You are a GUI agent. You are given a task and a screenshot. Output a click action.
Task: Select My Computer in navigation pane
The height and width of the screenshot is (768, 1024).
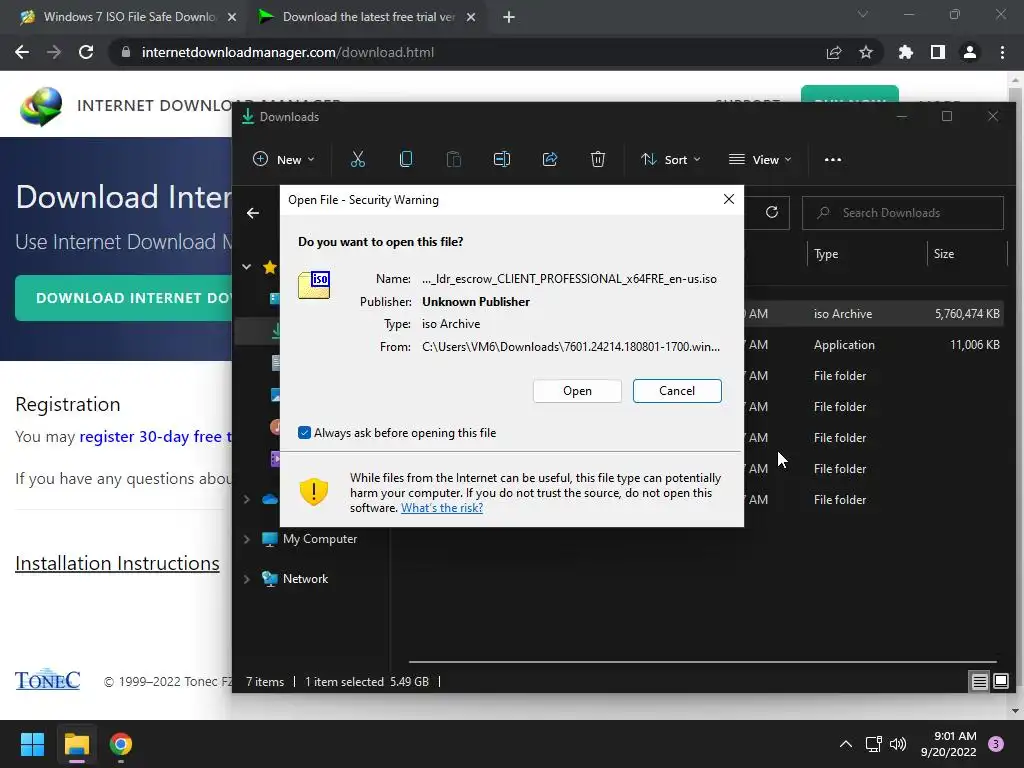[x=319, y=539]
